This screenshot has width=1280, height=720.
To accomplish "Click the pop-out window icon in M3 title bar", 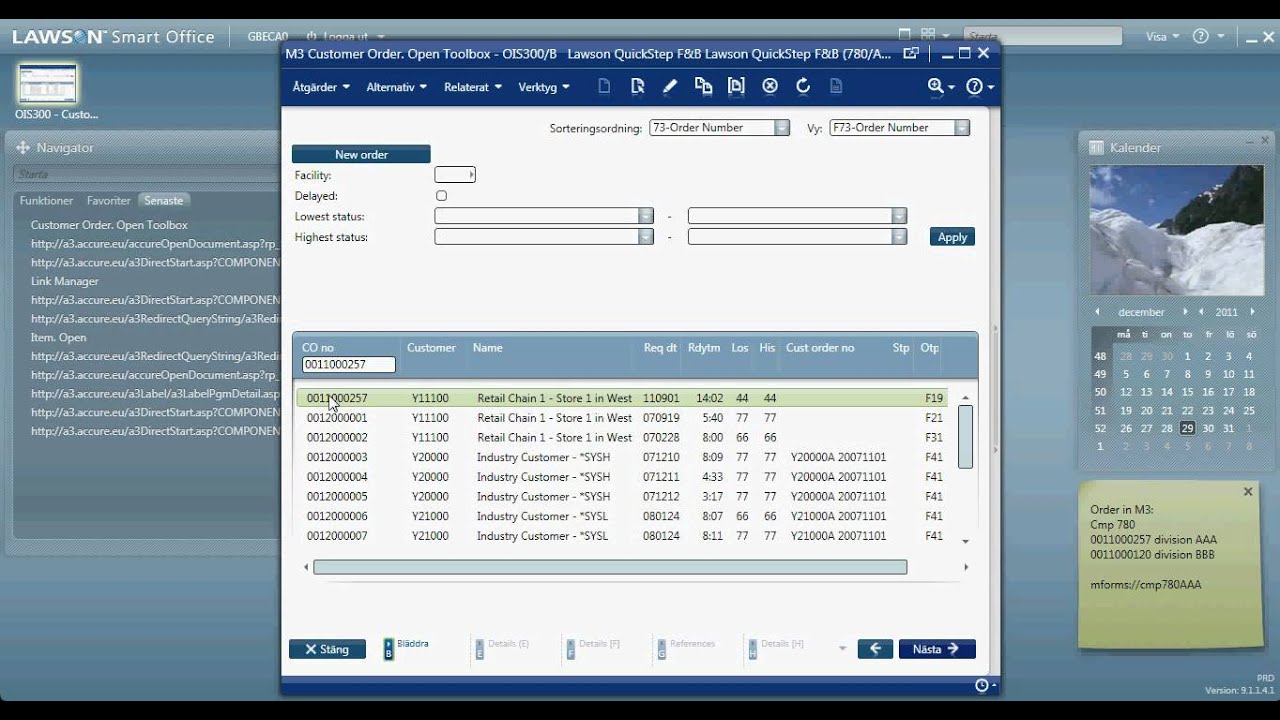I will click(911, 53).
